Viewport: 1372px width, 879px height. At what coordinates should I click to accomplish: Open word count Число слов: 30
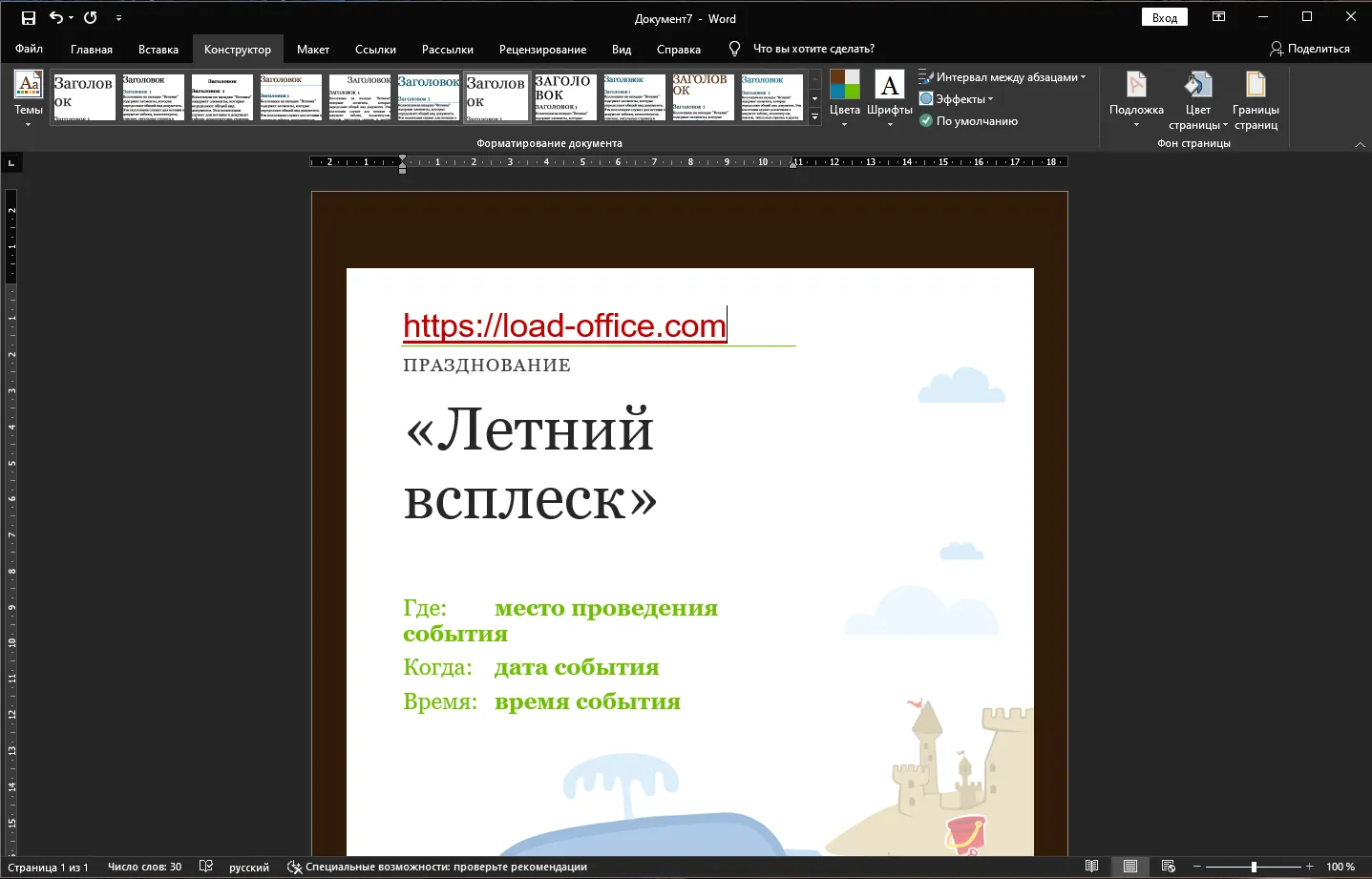(145, 868)
